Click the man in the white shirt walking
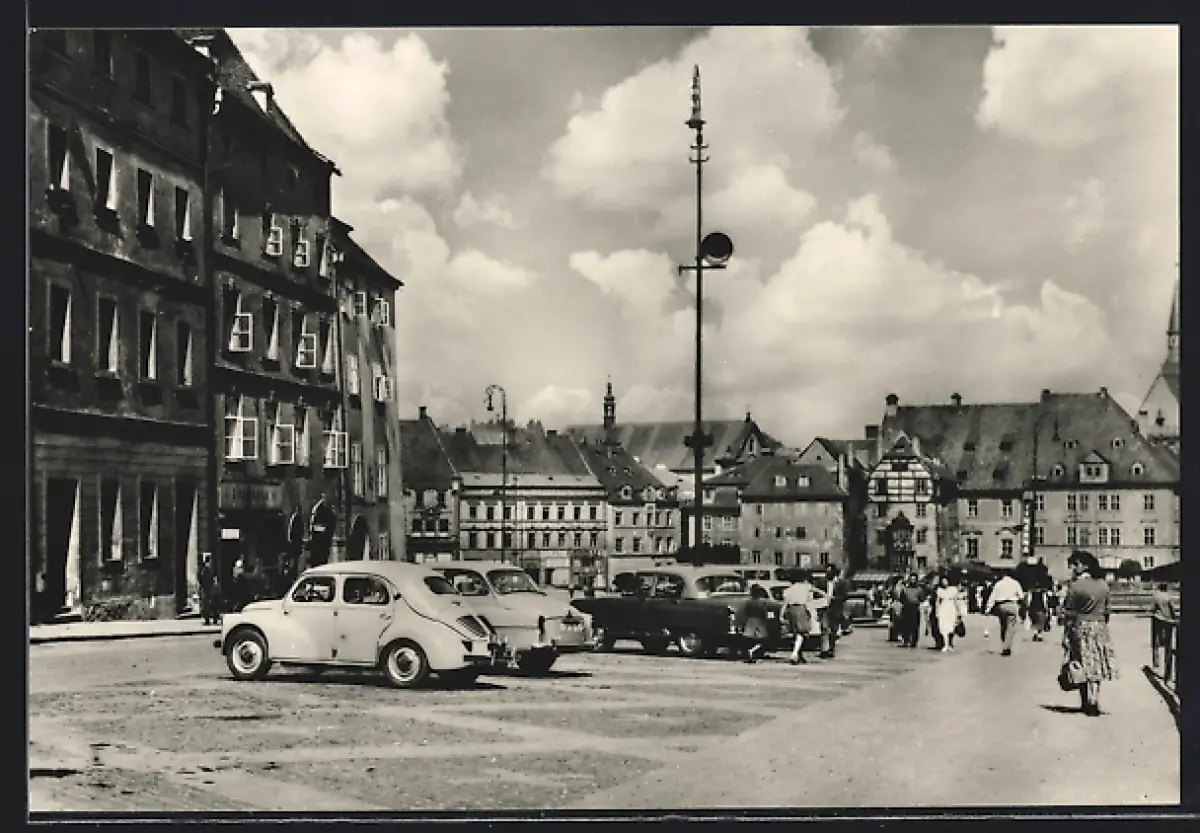This screenshot has width=1200, height=833. click(x=1006, y=607)
